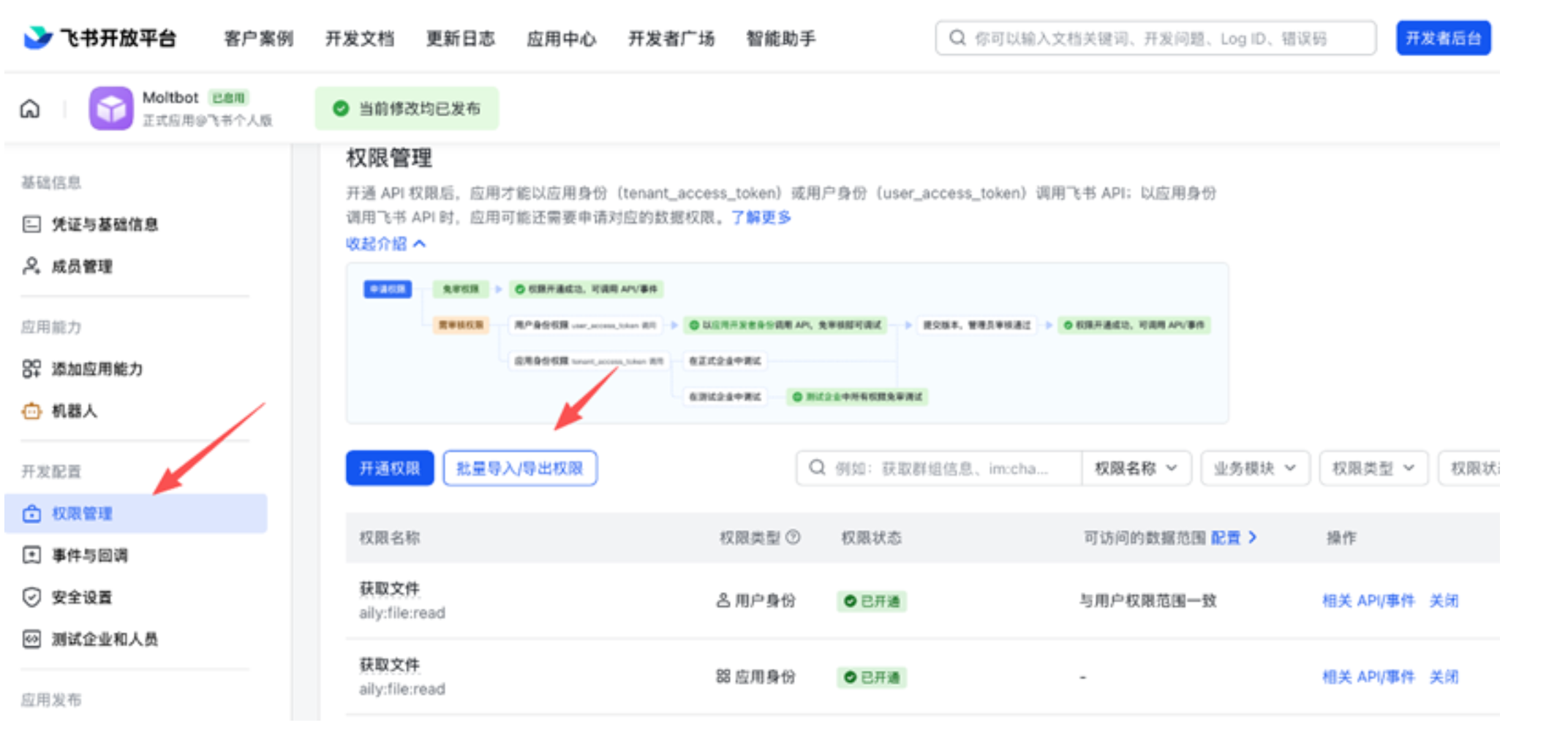Image resolution: width=1568 pixels, height=736 pixels.
Task: Click the 权限类型 help question icon
Action: pos(793,537)
